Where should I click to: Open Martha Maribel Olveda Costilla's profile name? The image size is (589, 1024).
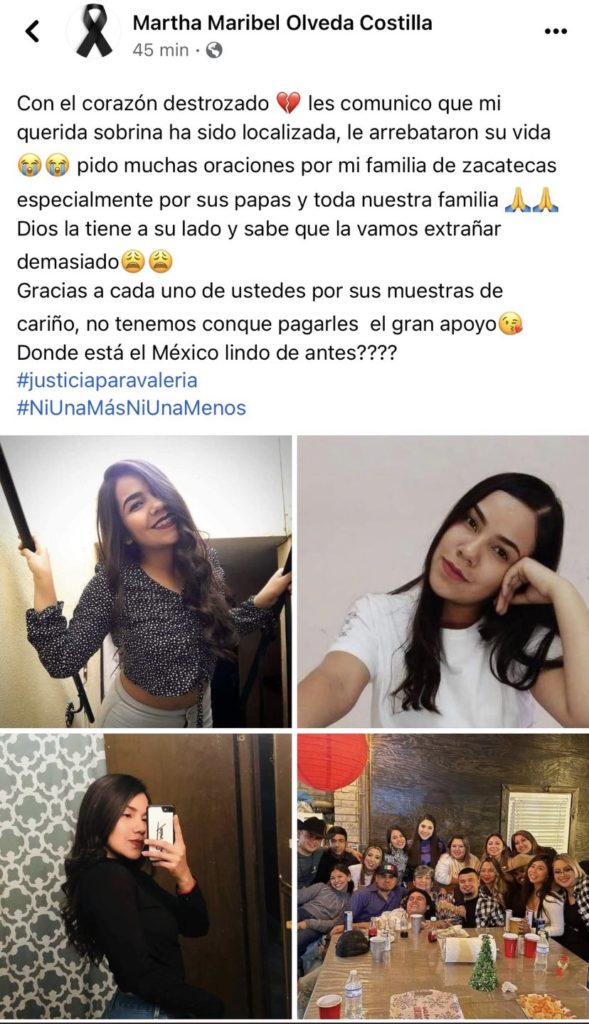click(282, 23)
